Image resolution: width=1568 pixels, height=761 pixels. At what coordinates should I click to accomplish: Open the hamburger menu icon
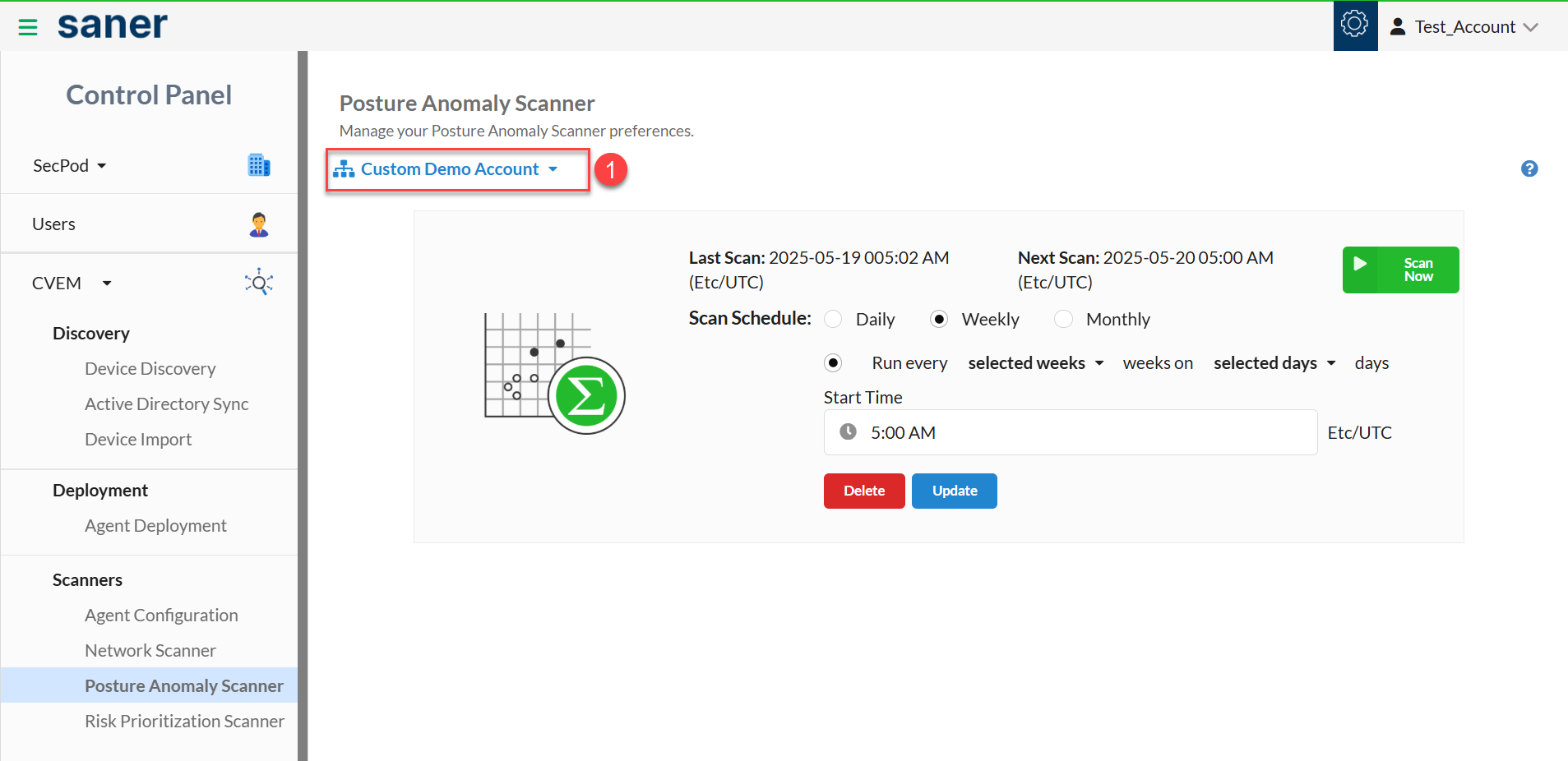pos(28,27)
